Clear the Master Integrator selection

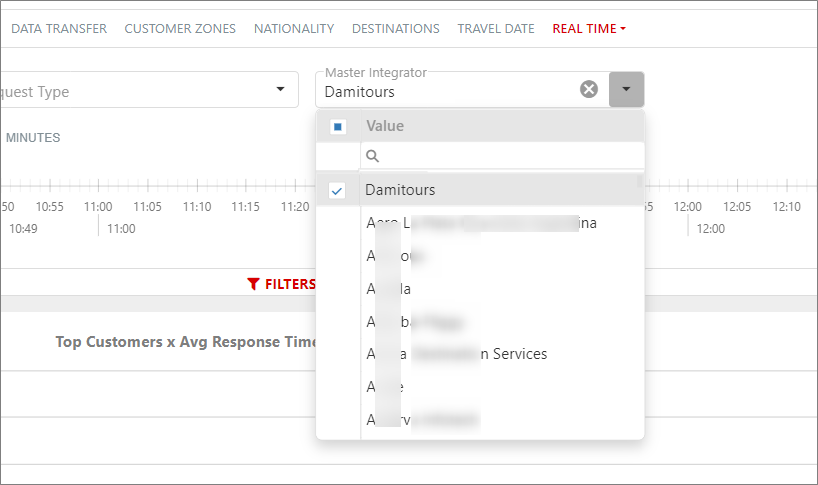pyautogui.click(x=589, y=89)
